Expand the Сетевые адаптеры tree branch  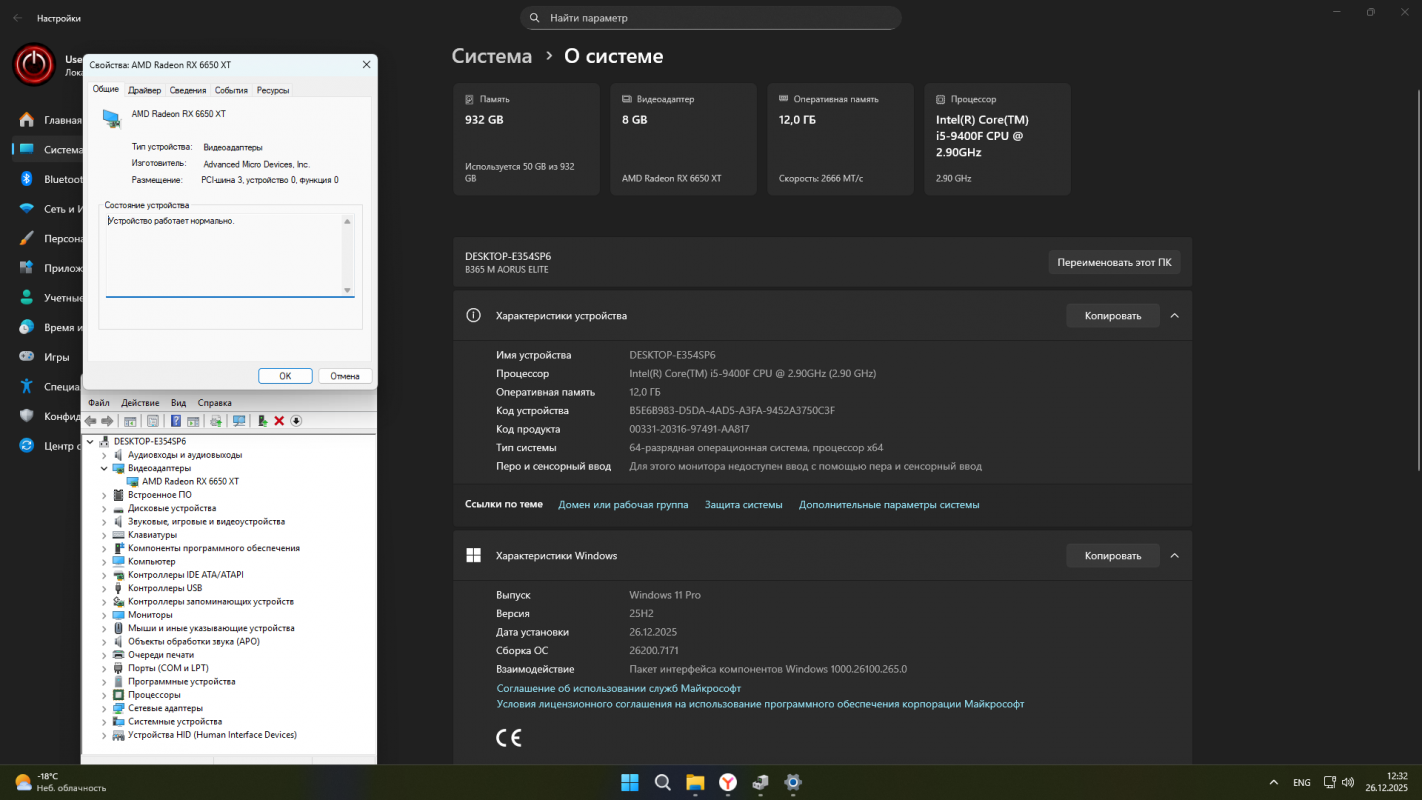pos(104,707)
